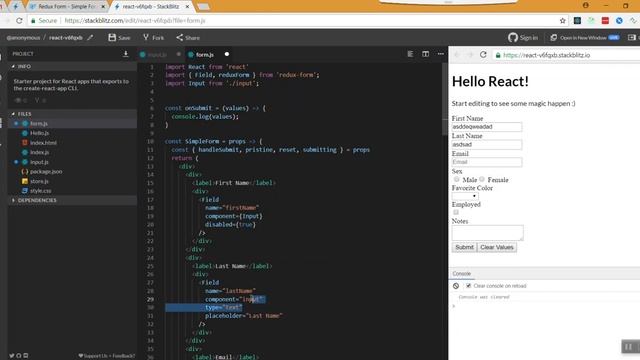
Task: Click the Open in New Window icon
Action: coord(553,38)
